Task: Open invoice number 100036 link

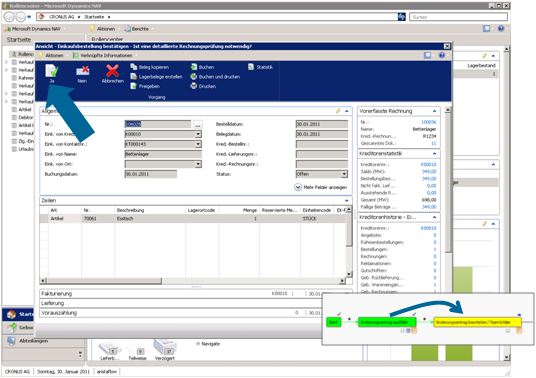Action: click(429, 122)
